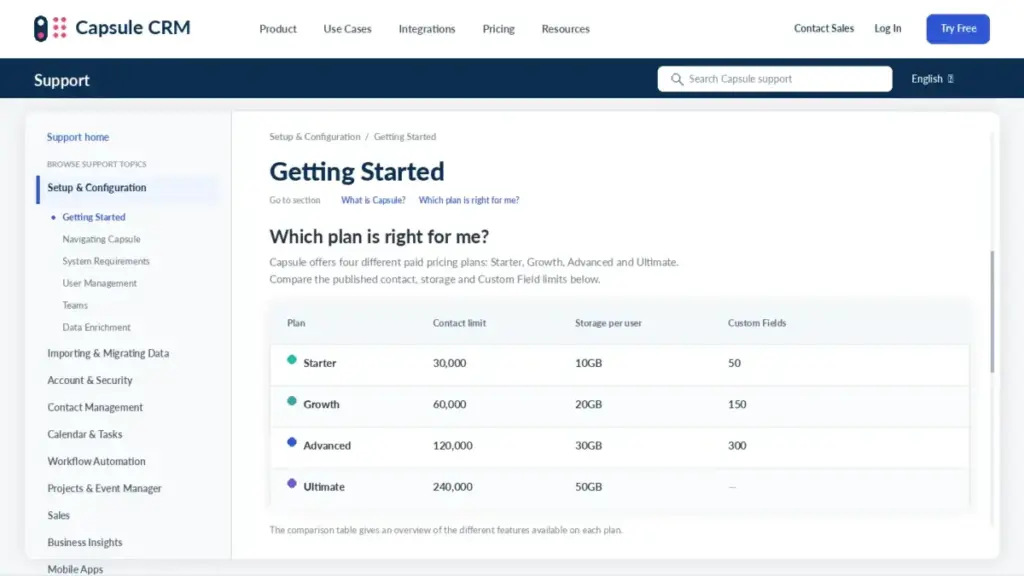
Task: Click the Plan column header
Action: pos(296,323)
